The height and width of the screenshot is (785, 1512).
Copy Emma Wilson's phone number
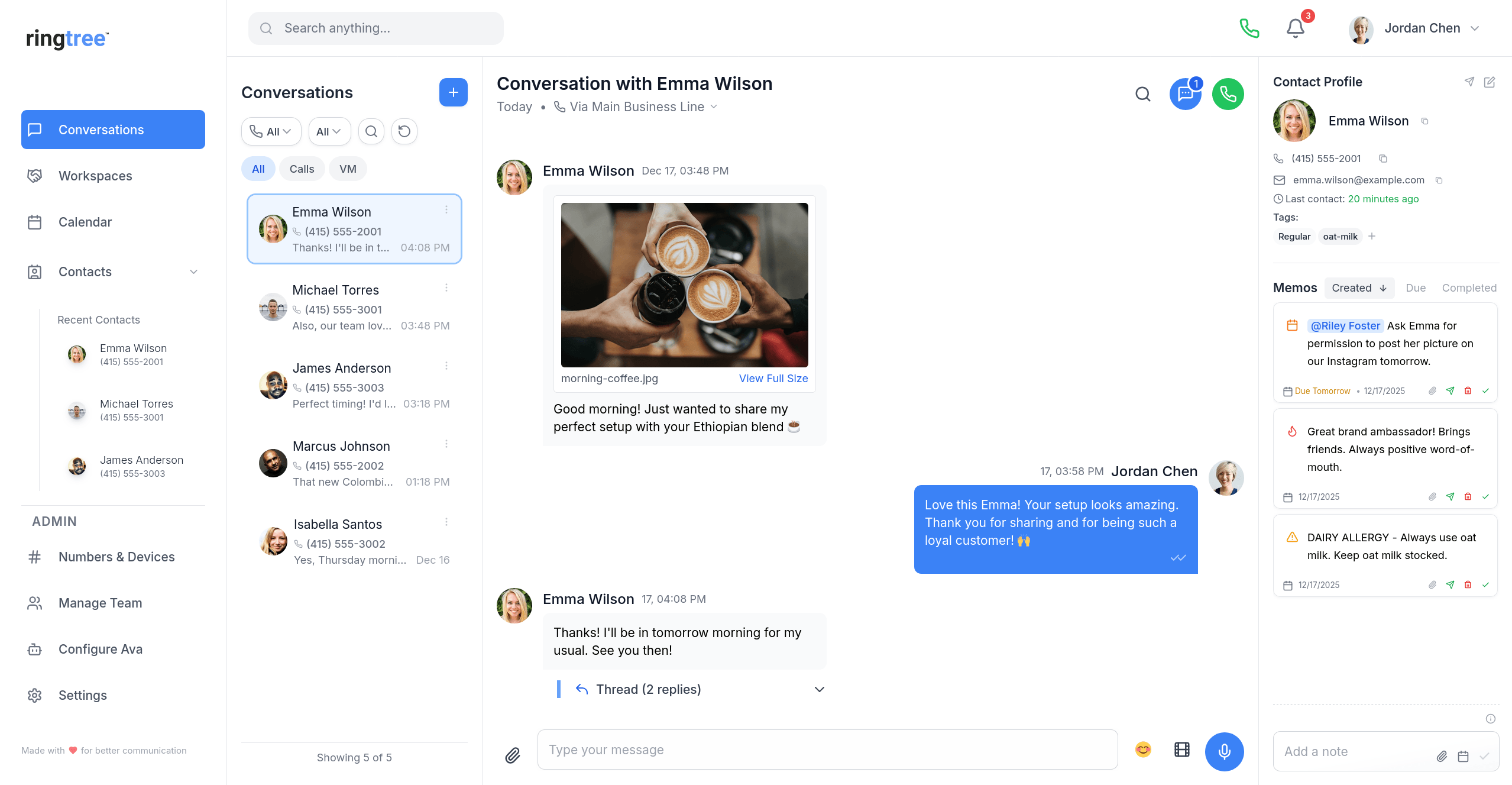tap(1383, 159)
